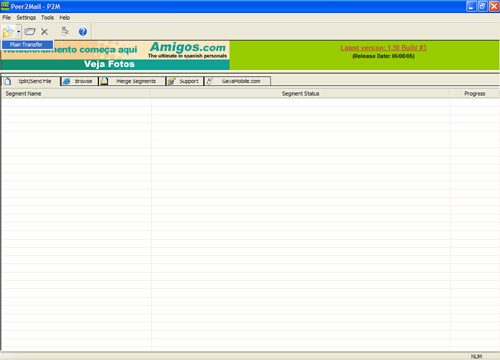Sort by the Segment Name column header
Screen dimensions: 500x360
[76, 94]
